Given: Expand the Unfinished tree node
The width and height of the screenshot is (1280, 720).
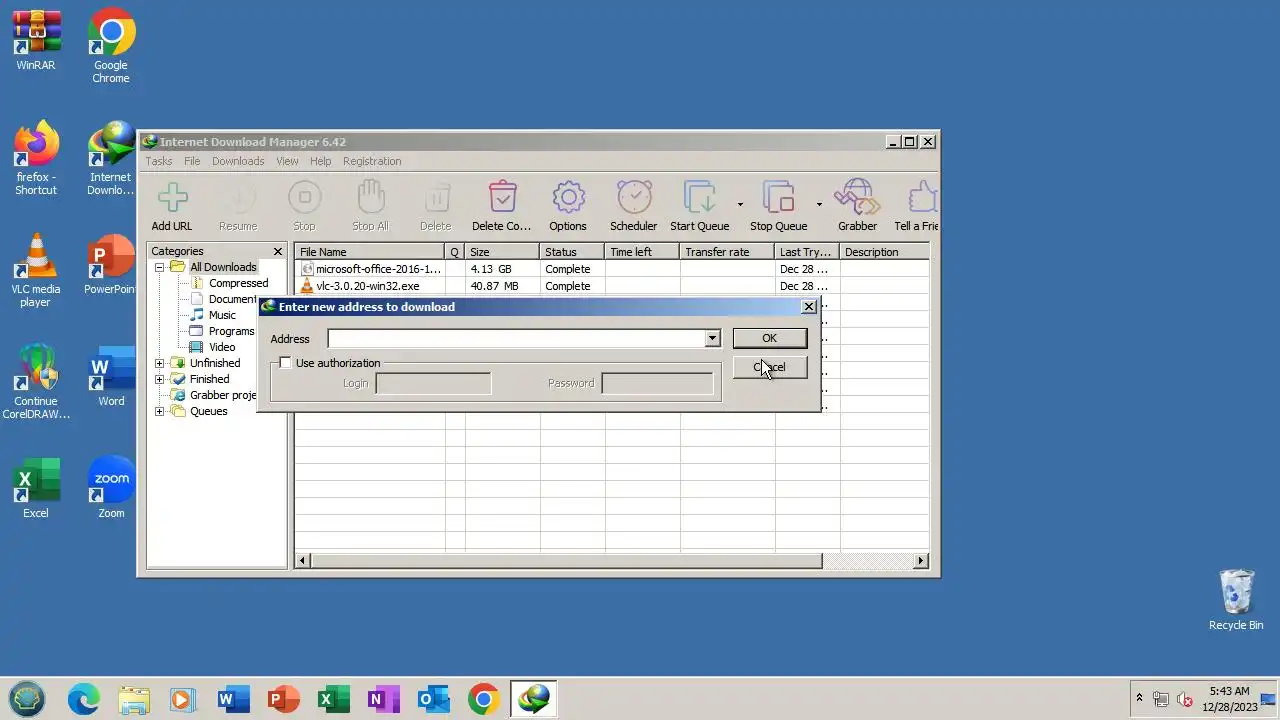Looking at the screenshot, I should point(160,363).
